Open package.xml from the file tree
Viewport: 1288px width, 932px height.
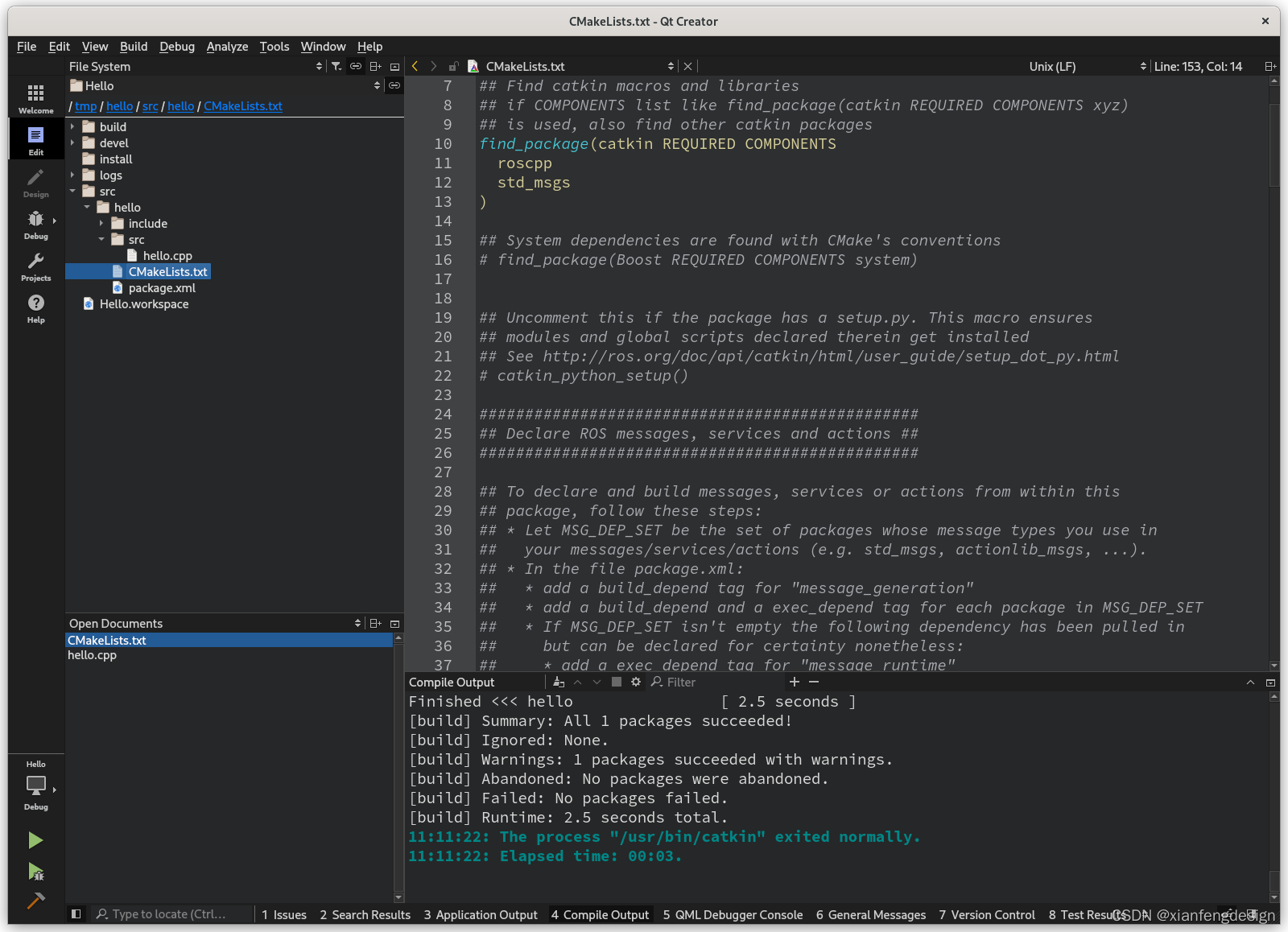click(x=162, y=287)
